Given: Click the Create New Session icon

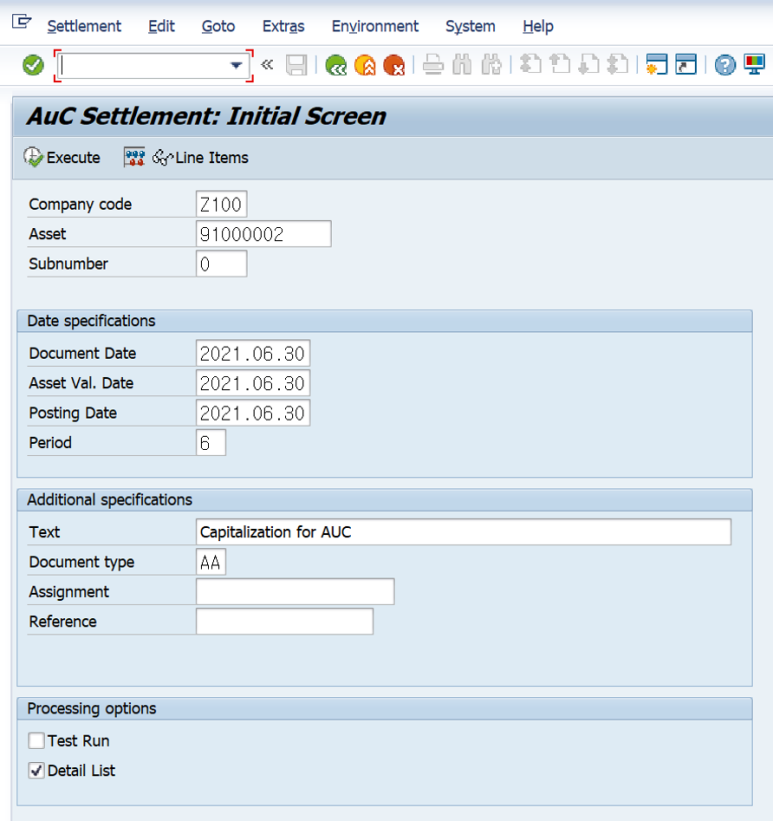Looking at the screenshot, I should point(657,65).
